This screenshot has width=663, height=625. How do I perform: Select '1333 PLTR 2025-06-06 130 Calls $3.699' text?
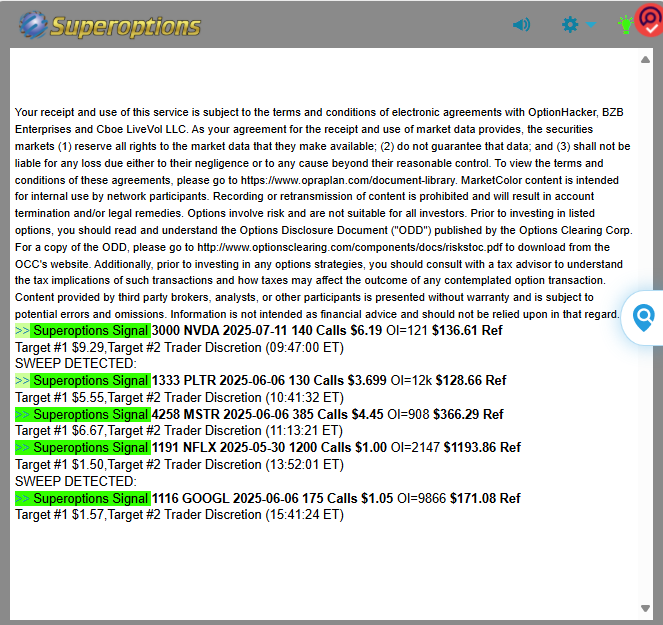click(x=269, y=380)
